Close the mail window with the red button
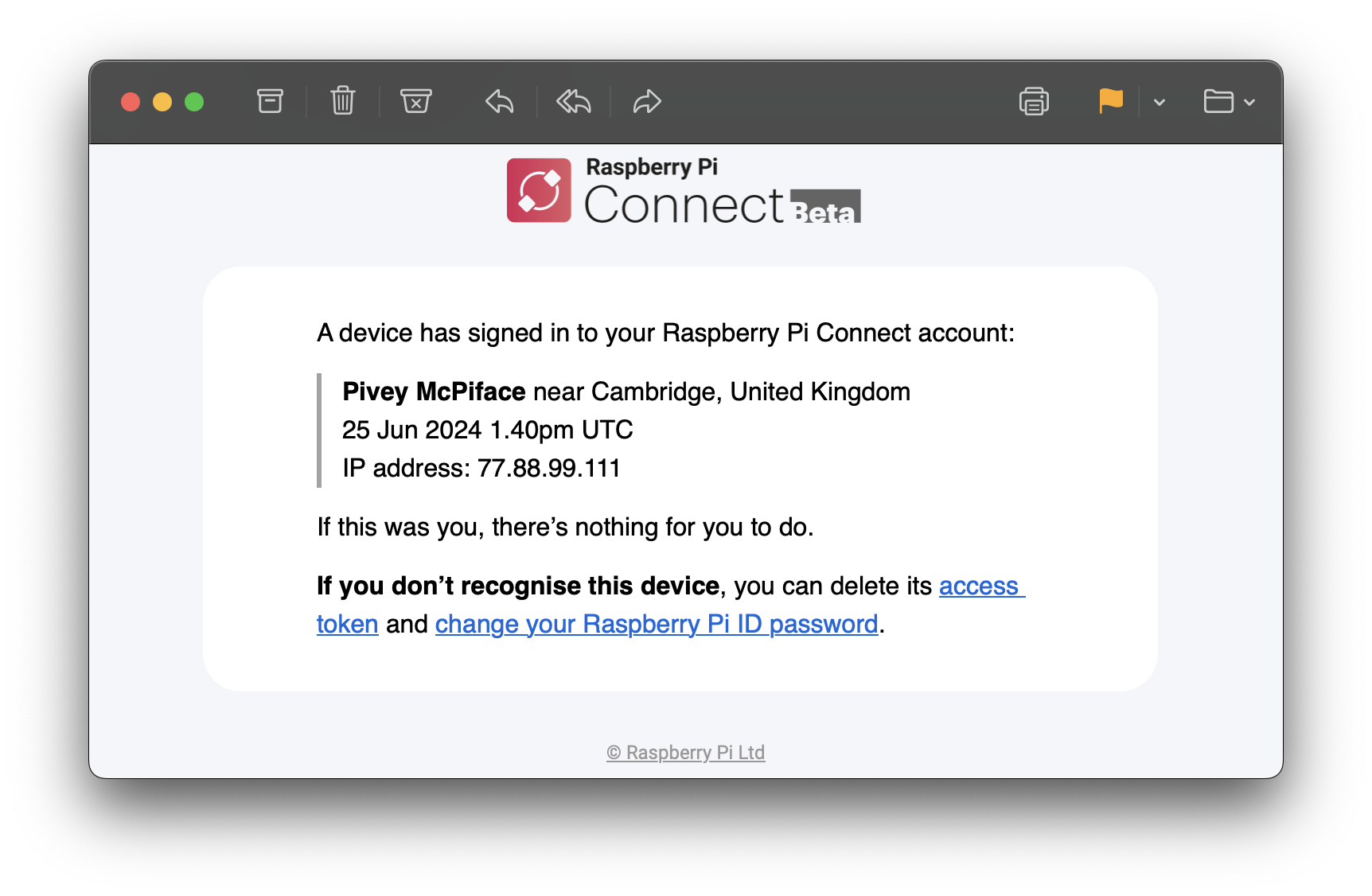This screenshot has width=1372, height=896. tap(131, 102)
